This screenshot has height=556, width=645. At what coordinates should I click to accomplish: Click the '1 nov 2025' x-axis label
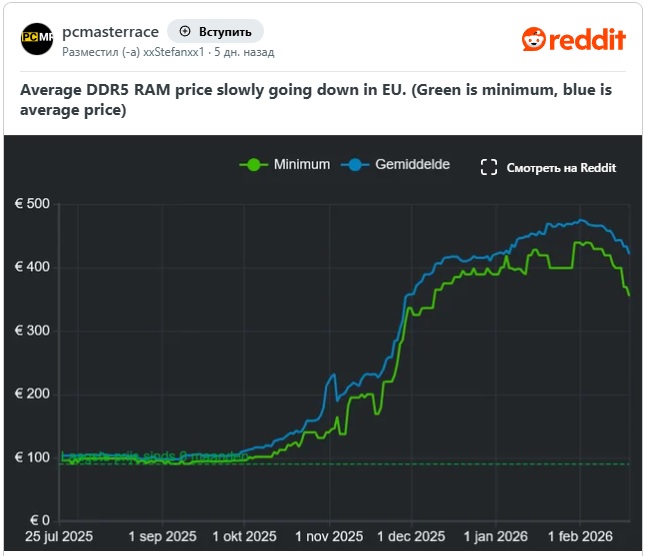tap(331, 537)
